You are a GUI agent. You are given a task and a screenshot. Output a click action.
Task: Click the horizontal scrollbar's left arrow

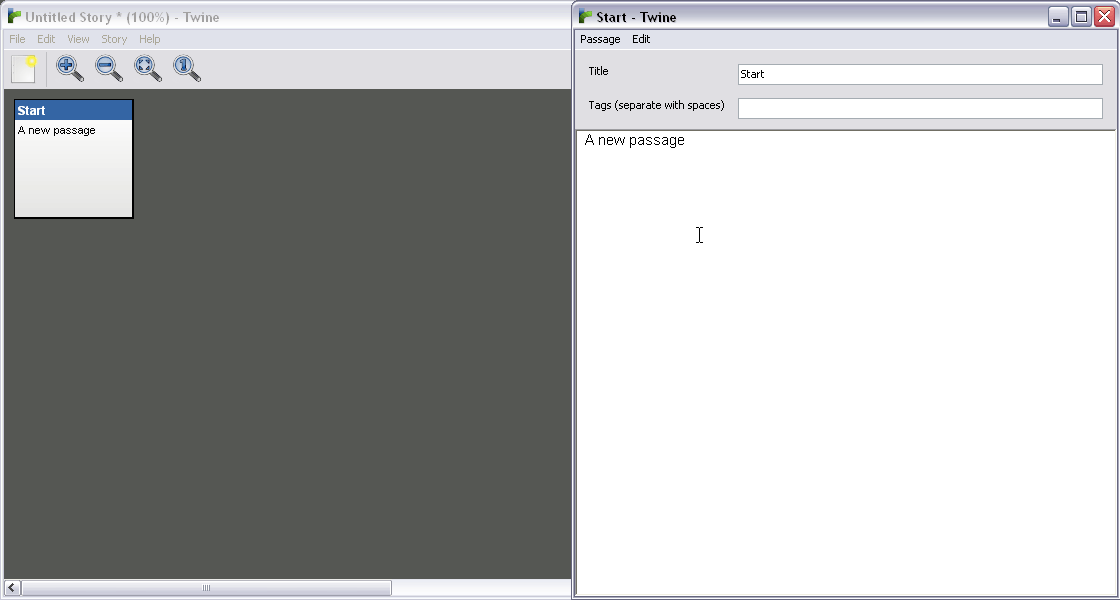[x=12, y=588]
